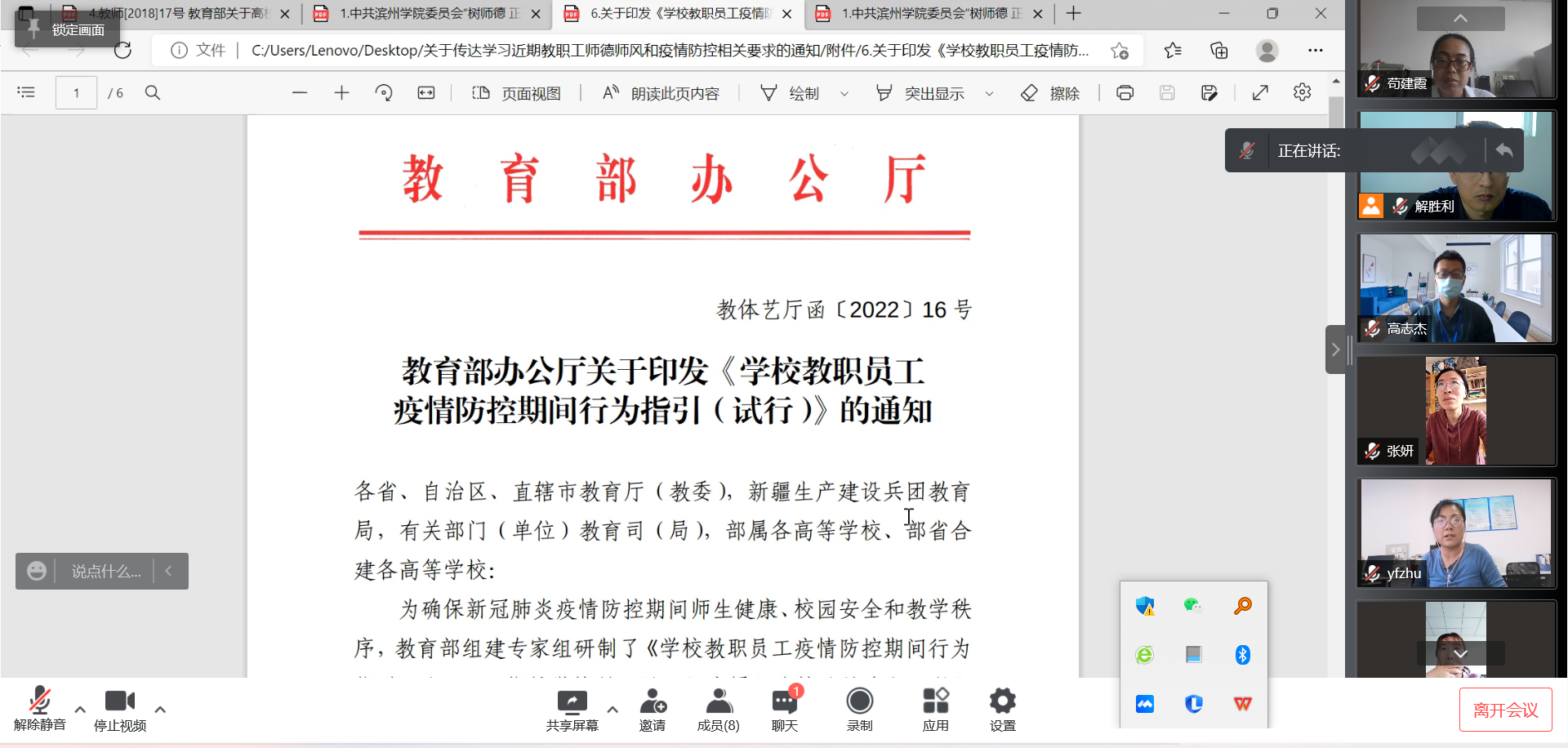
Task: Start meeting recording (录制)
Action: [x=859, y=709]
